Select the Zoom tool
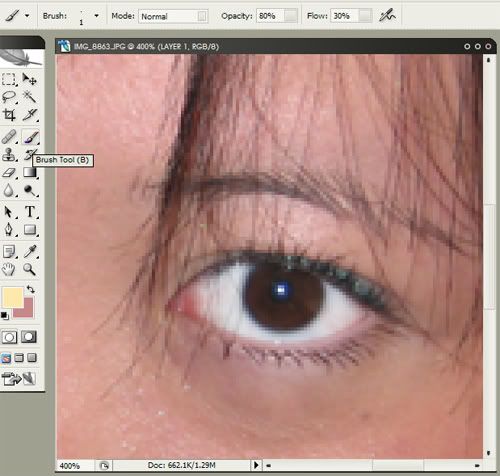This screenshot has height=476, width=500. 30,269
